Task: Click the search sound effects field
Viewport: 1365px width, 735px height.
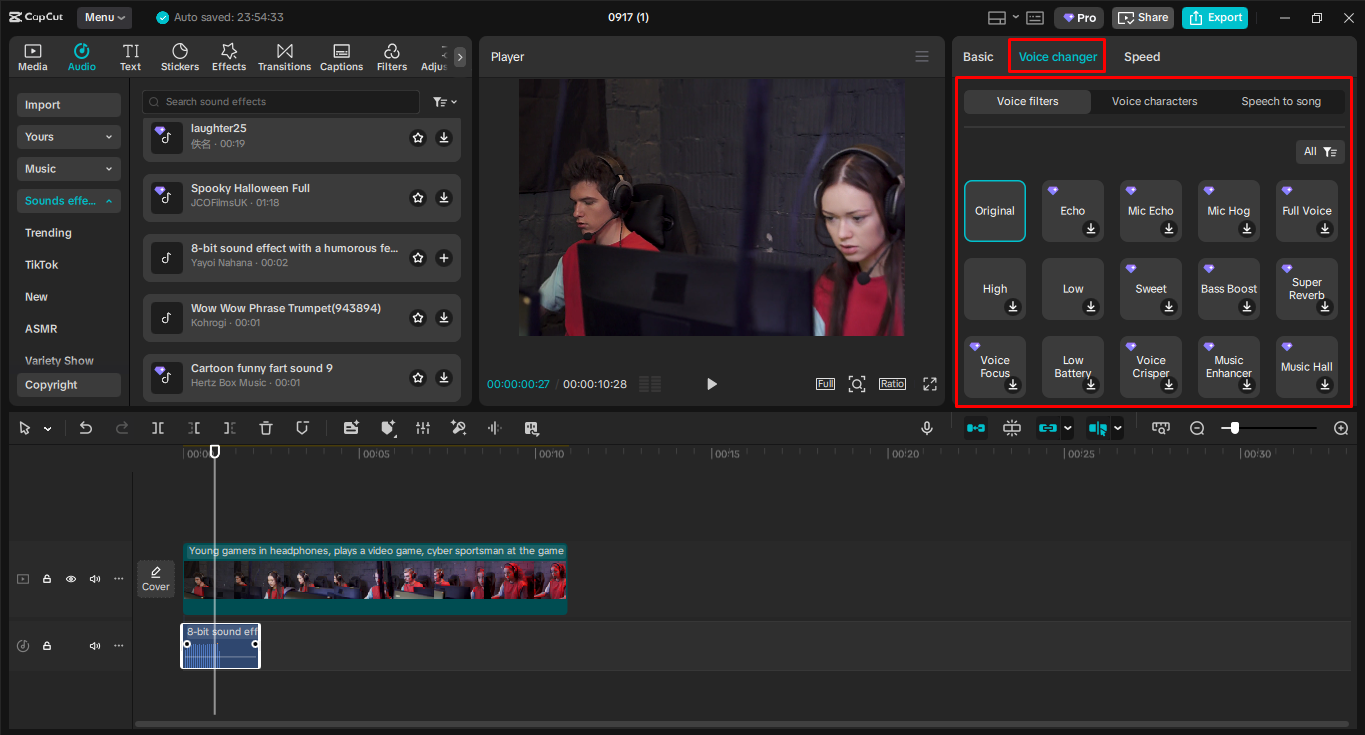Action: point(280,101)
